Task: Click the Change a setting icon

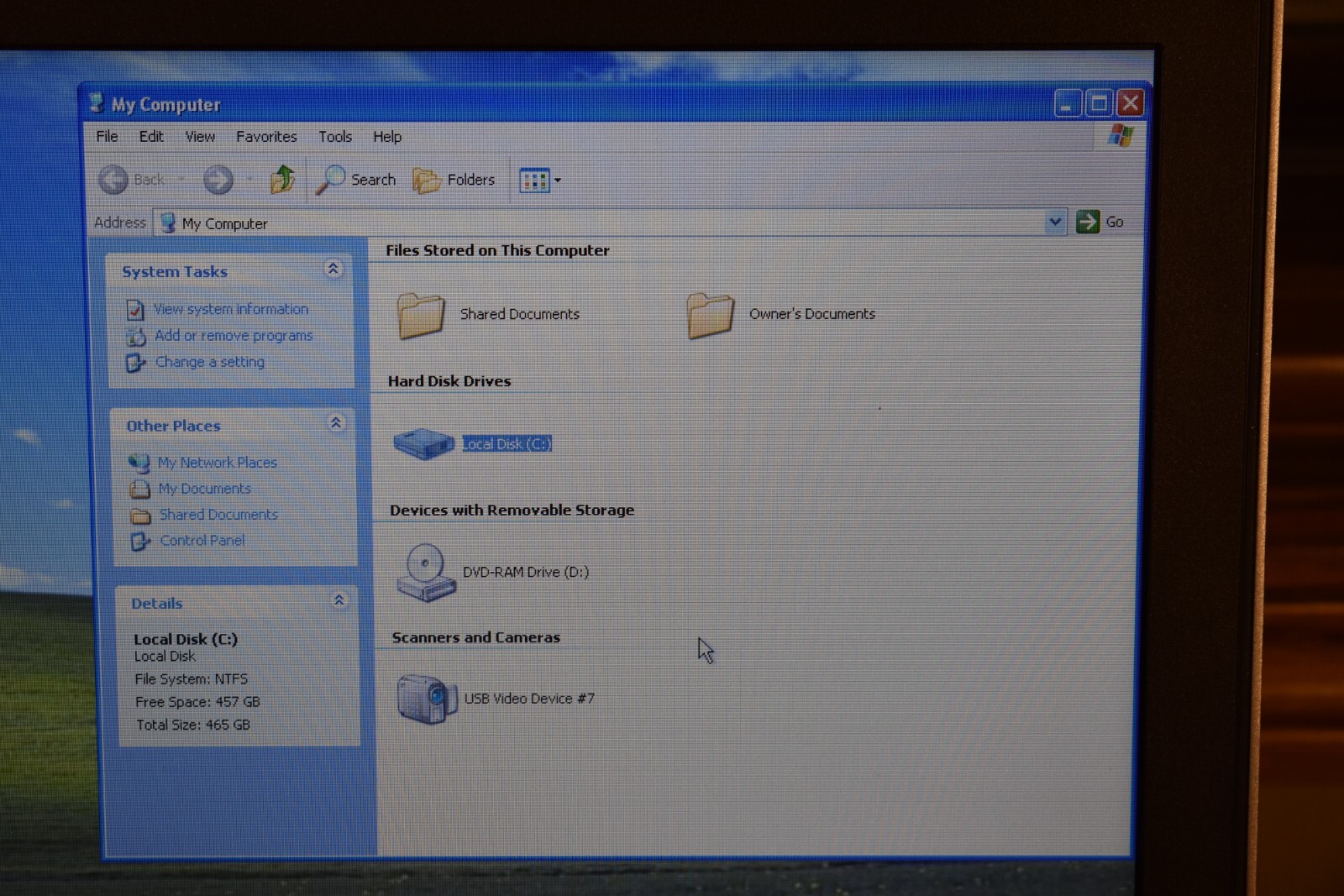Action: pos(136,363)
